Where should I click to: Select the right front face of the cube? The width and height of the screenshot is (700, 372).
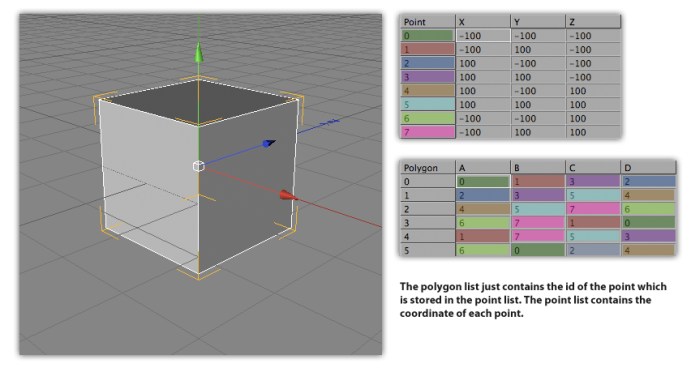tap(247, 185)
